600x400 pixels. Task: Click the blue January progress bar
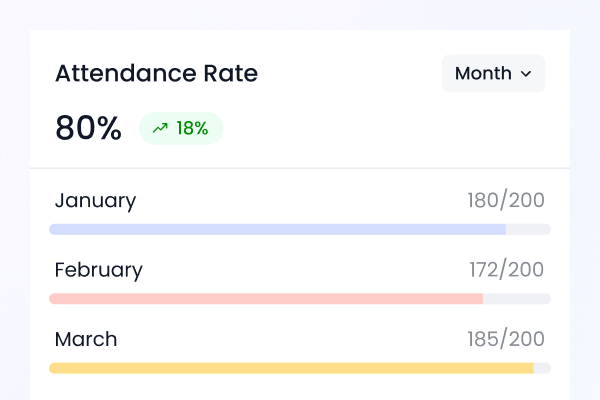point(277,229)
